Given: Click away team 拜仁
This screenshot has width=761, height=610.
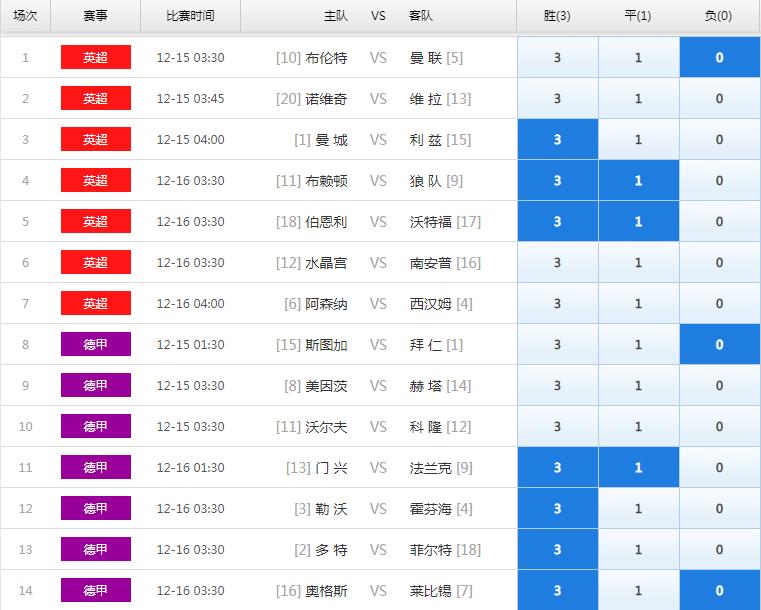Looking at the screenshot, I should [x=426, y=345].
